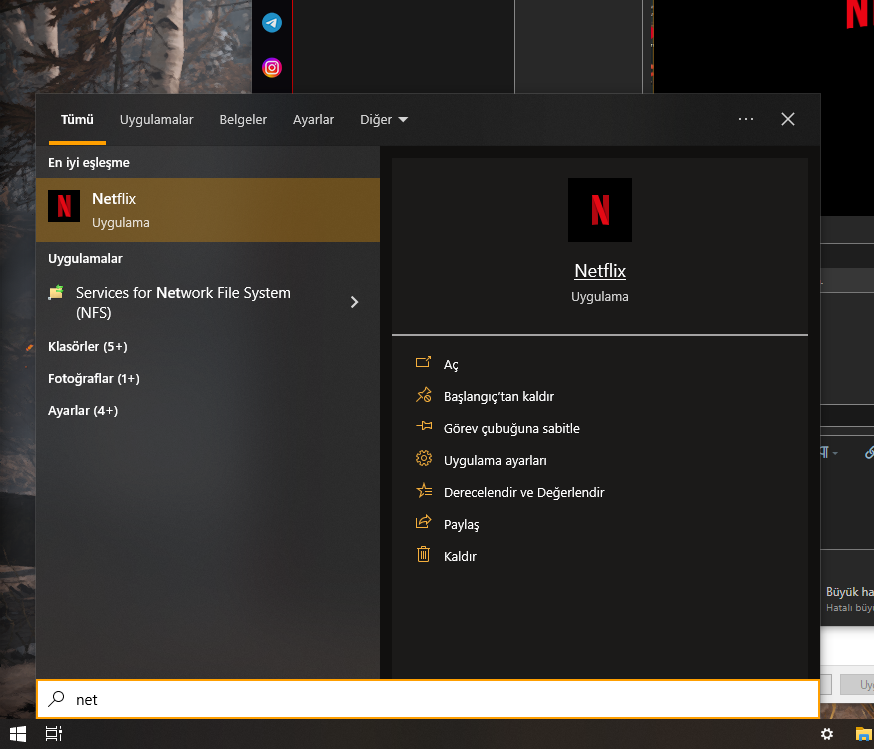This screenshot has width=874, height=749.
Task: Click the star rating icon in action list
Action: (424, 490)
